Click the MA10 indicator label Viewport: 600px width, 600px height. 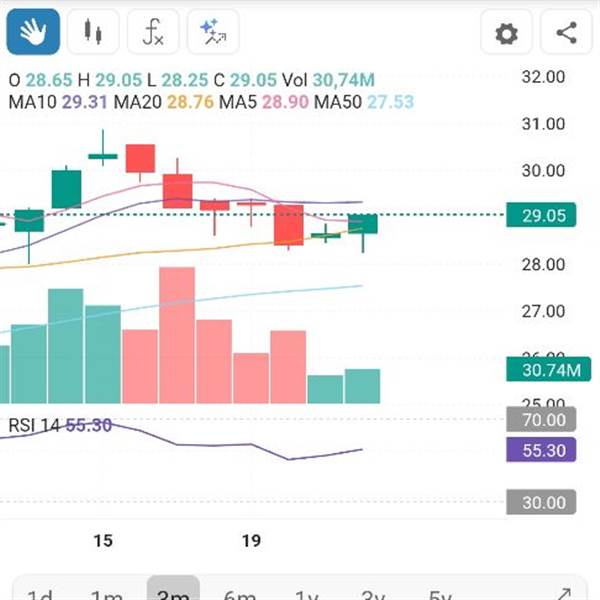[58, 102]
